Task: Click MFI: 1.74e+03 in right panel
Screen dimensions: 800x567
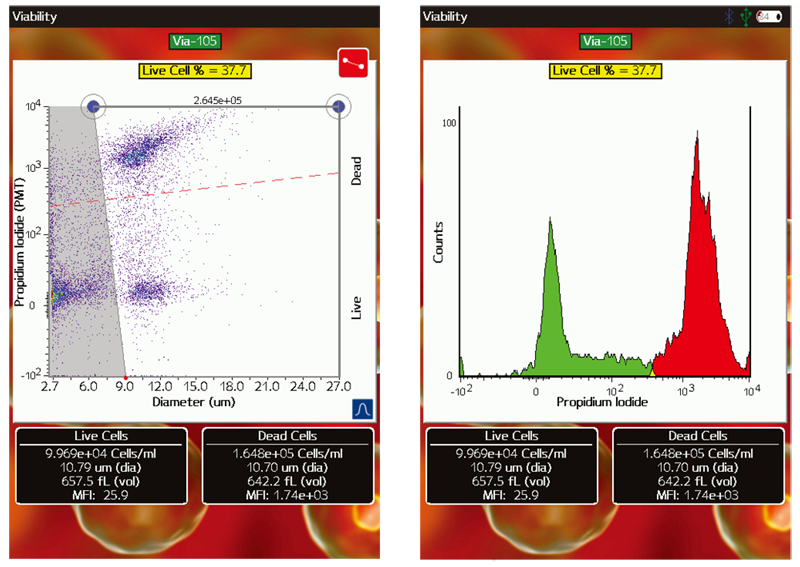Action: pyautogui.click(x=698, y=495)
